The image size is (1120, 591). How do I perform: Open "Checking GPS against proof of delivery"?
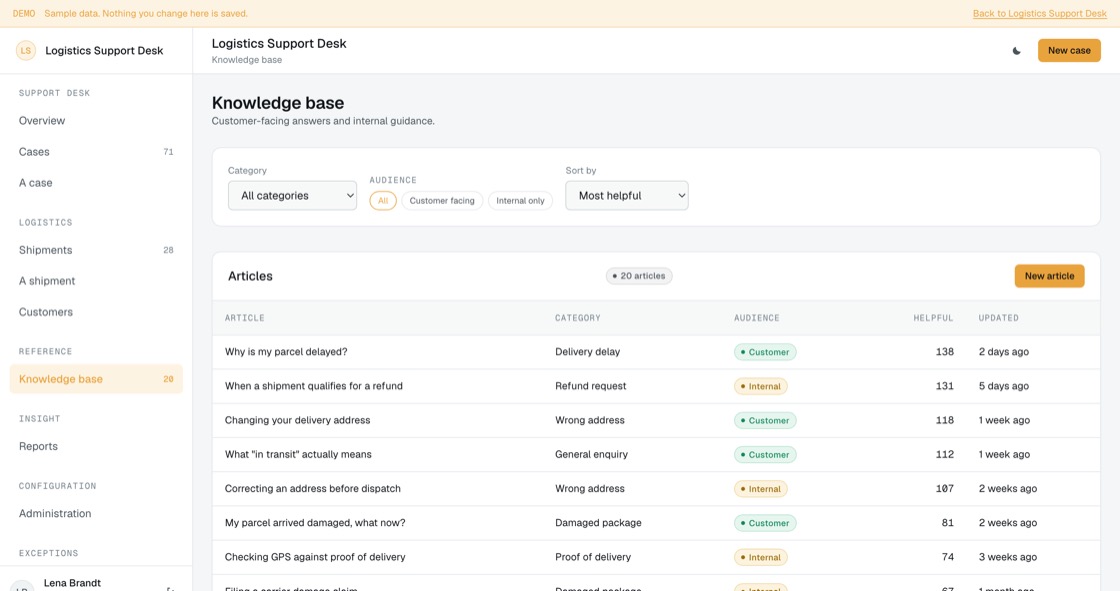315,558
